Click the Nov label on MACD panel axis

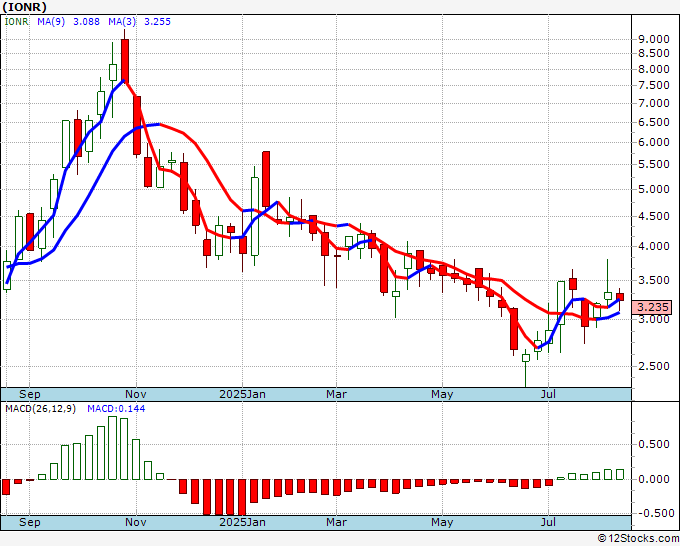[136, 522]
